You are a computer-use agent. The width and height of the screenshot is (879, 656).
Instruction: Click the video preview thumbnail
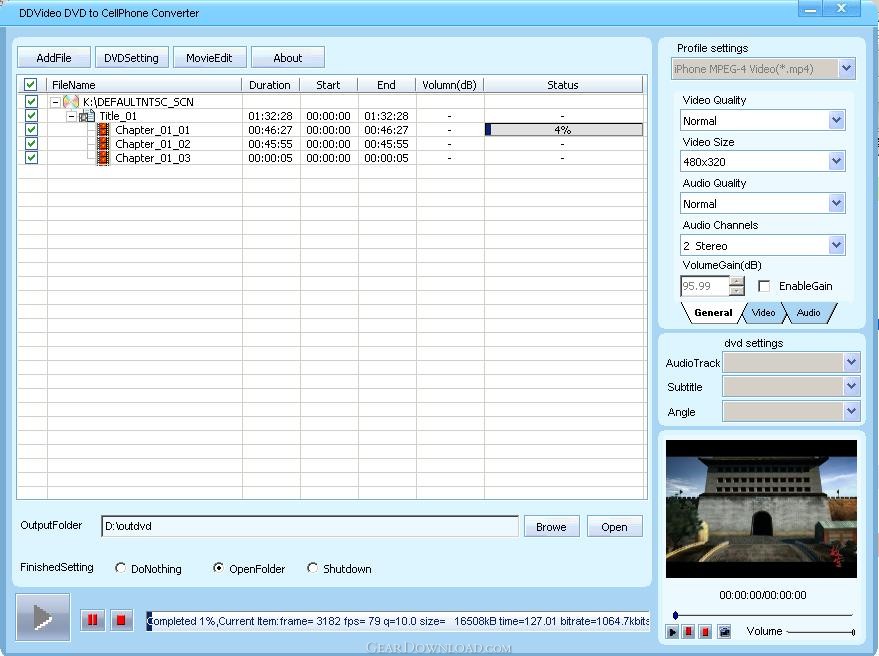click(761, 509)
